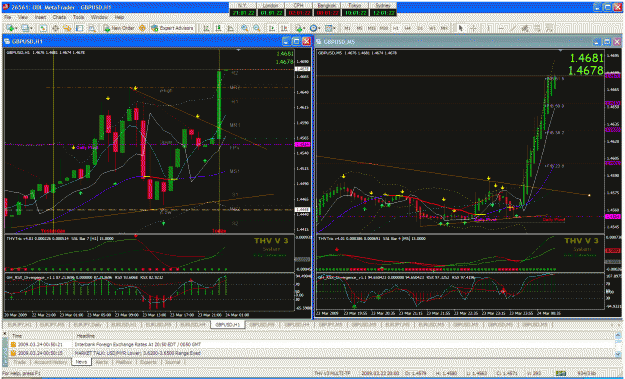The image size is (625, 379).
Task: Expand the Profiles dropdown arrow
Action: coord(31,28)
